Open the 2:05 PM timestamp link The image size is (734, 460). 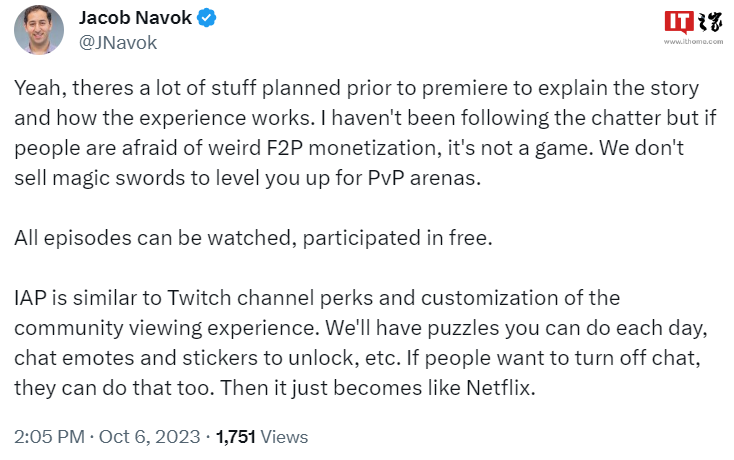click(46, 437)
